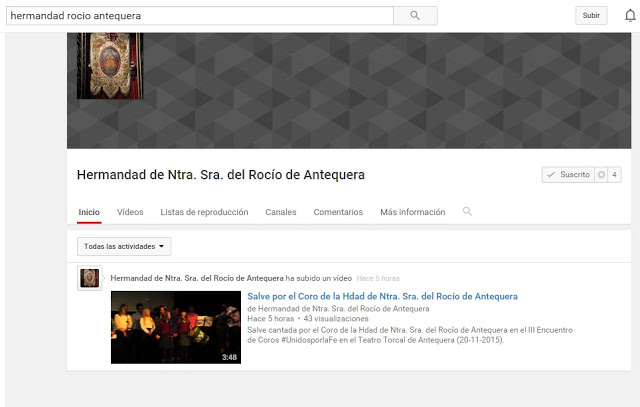Open the Listas de reproducción tab
Viewport: 640px width, 407px height.
coord(204,212)
